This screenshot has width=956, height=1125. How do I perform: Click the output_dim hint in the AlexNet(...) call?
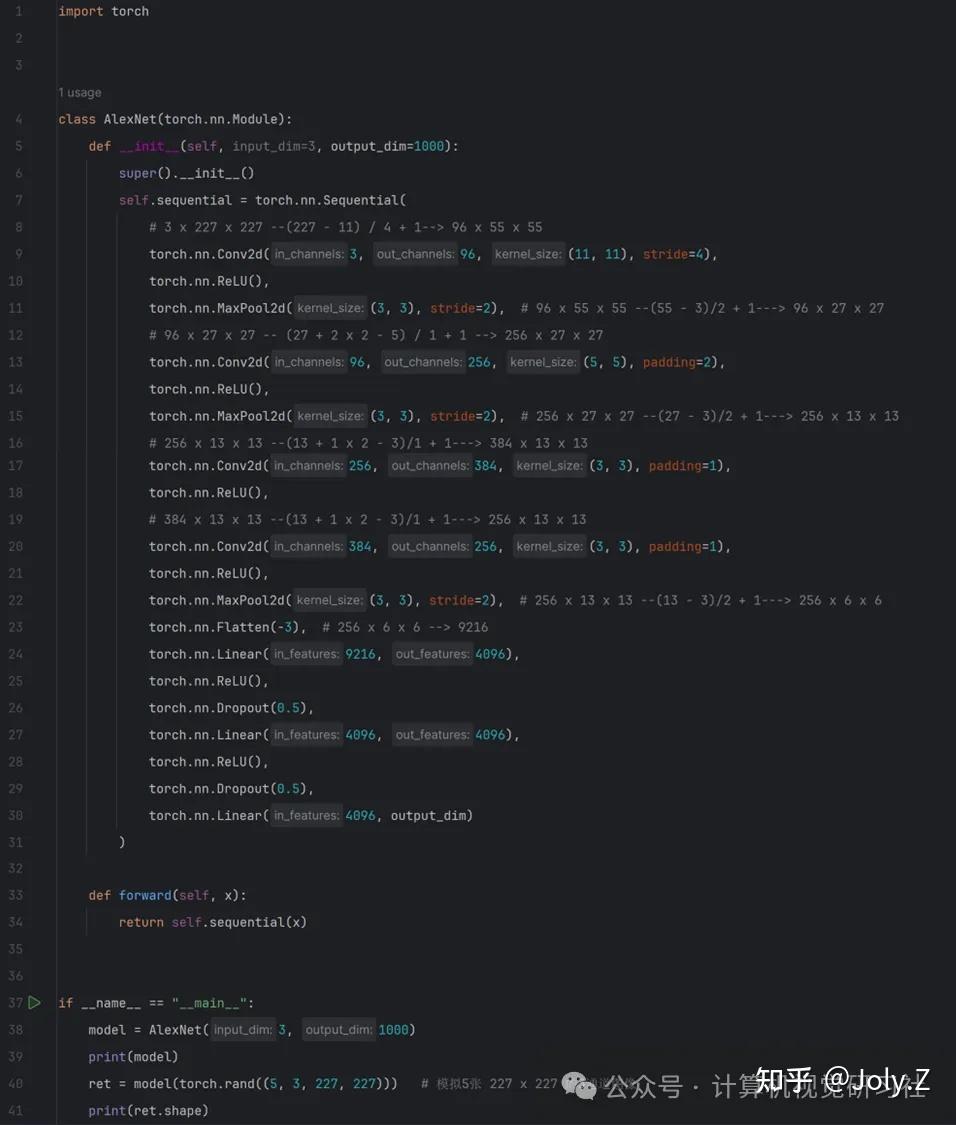pos(339,1030)
